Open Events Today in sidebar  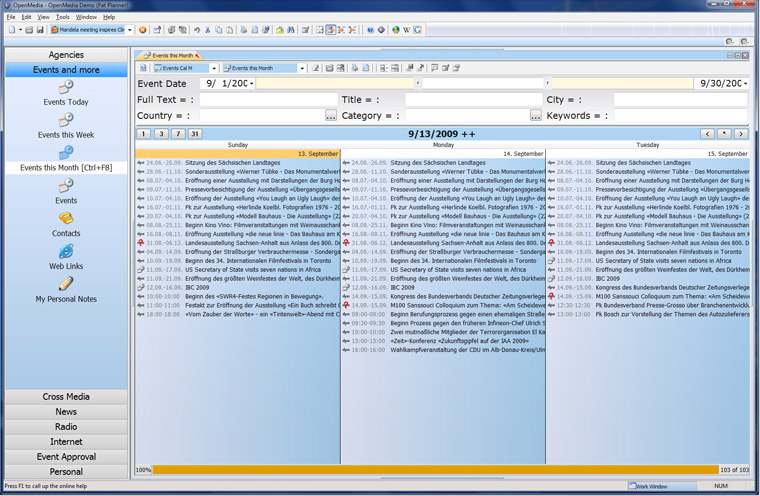click(x=66, y=94)
